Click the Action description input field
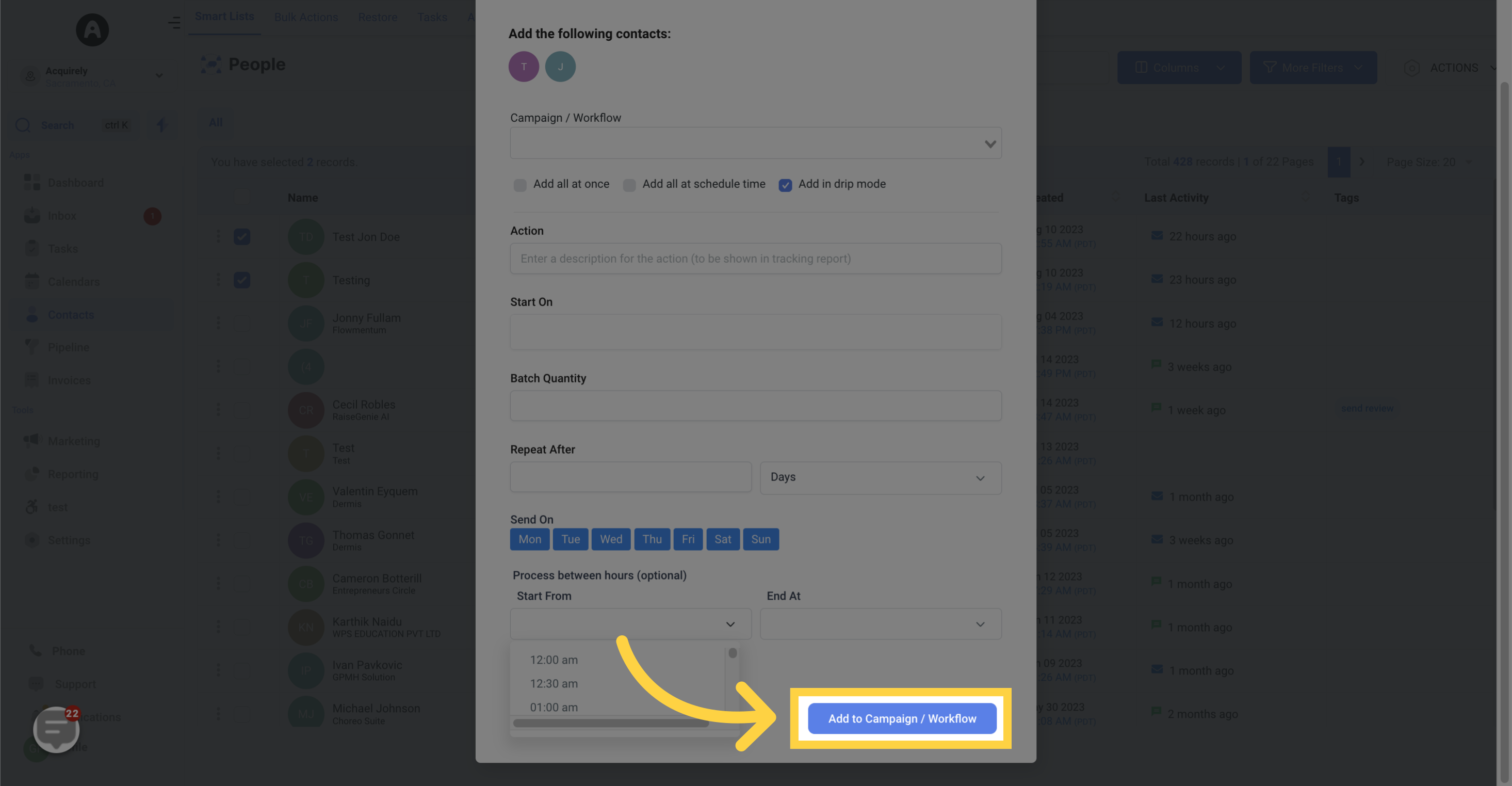 click(755, 258)
